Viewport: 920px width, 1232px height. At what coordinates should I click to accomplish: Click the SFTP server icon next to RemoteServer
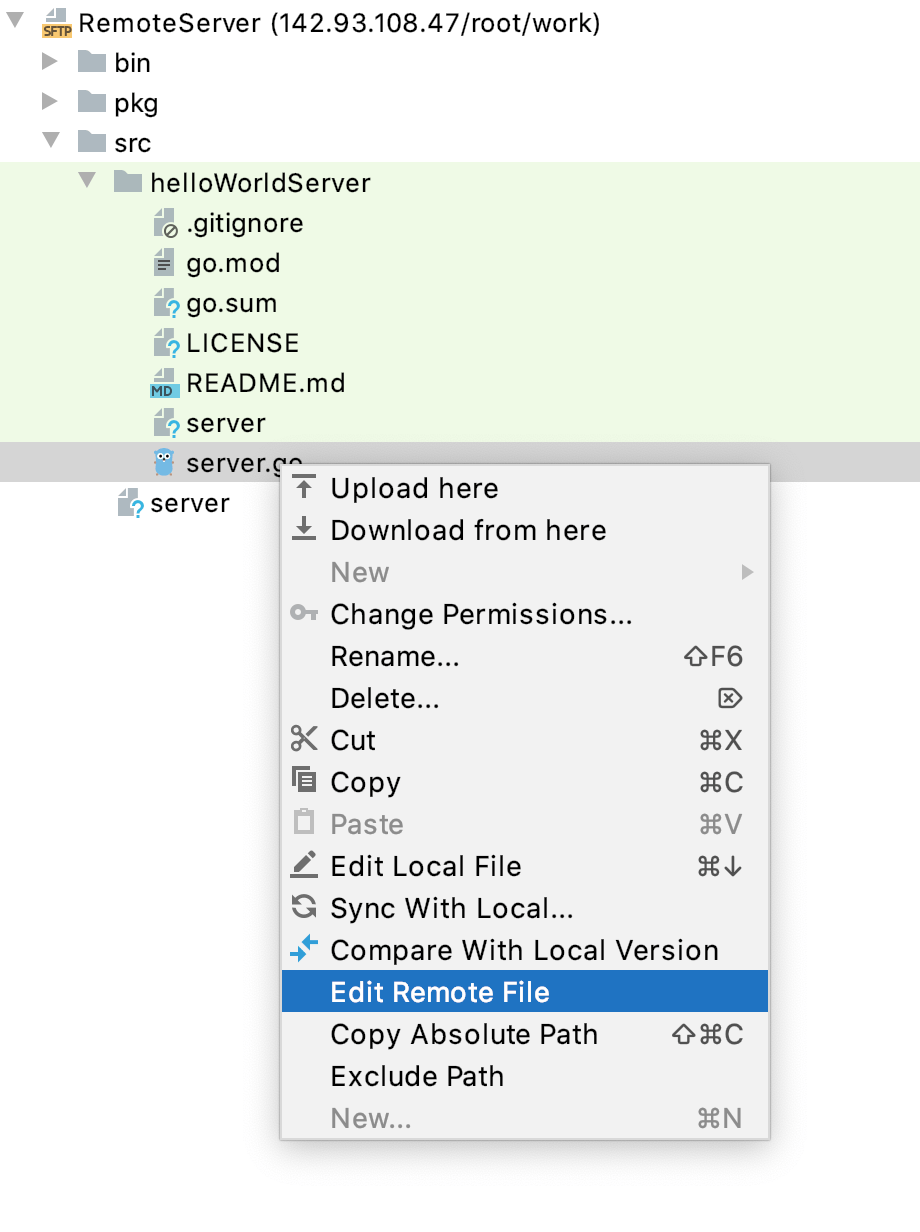click(55, 22)
